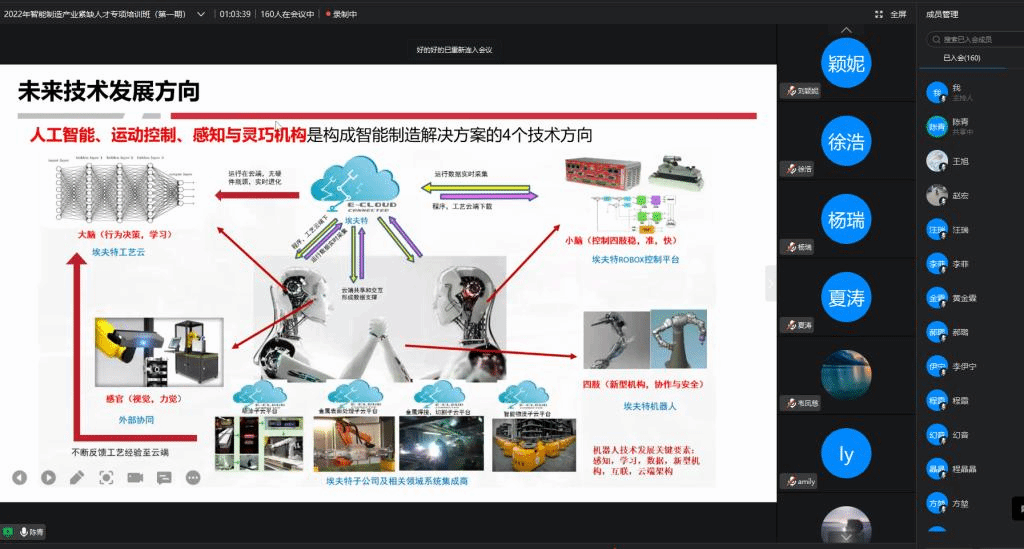
Task: Click muted mic label 徐浩 in tile
Action: pyautogui.click(x=797, y=169)
